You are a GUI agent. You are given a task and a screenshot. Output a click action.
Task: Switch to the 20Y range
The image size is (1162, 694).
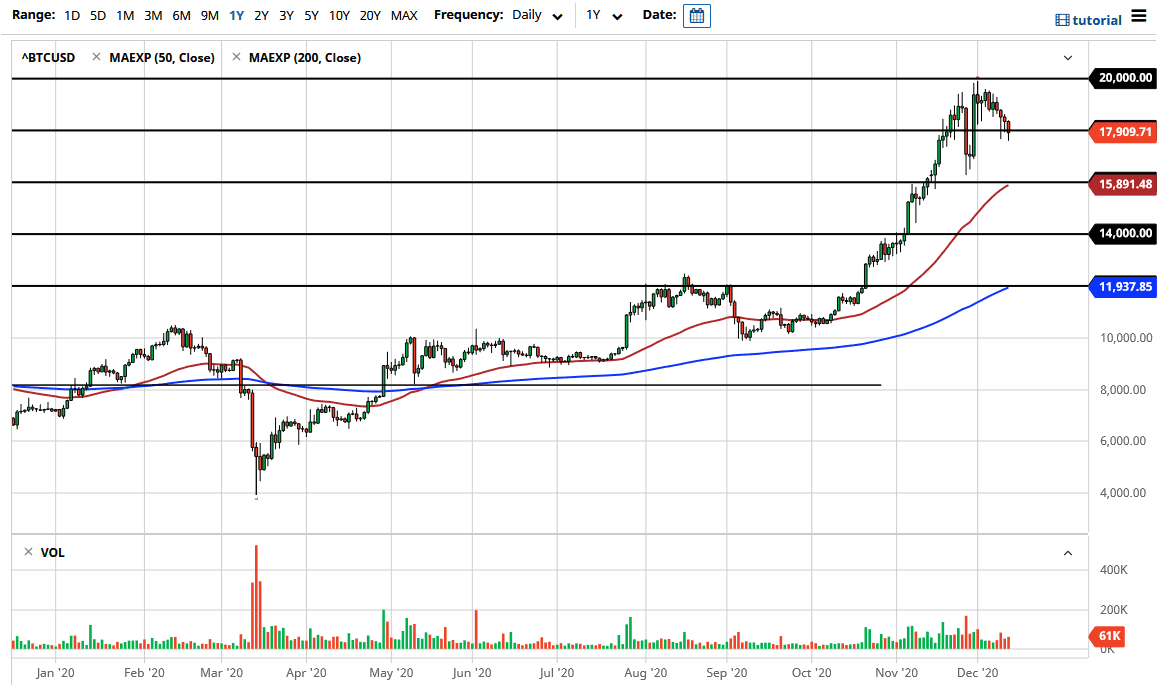click(368, 15)
